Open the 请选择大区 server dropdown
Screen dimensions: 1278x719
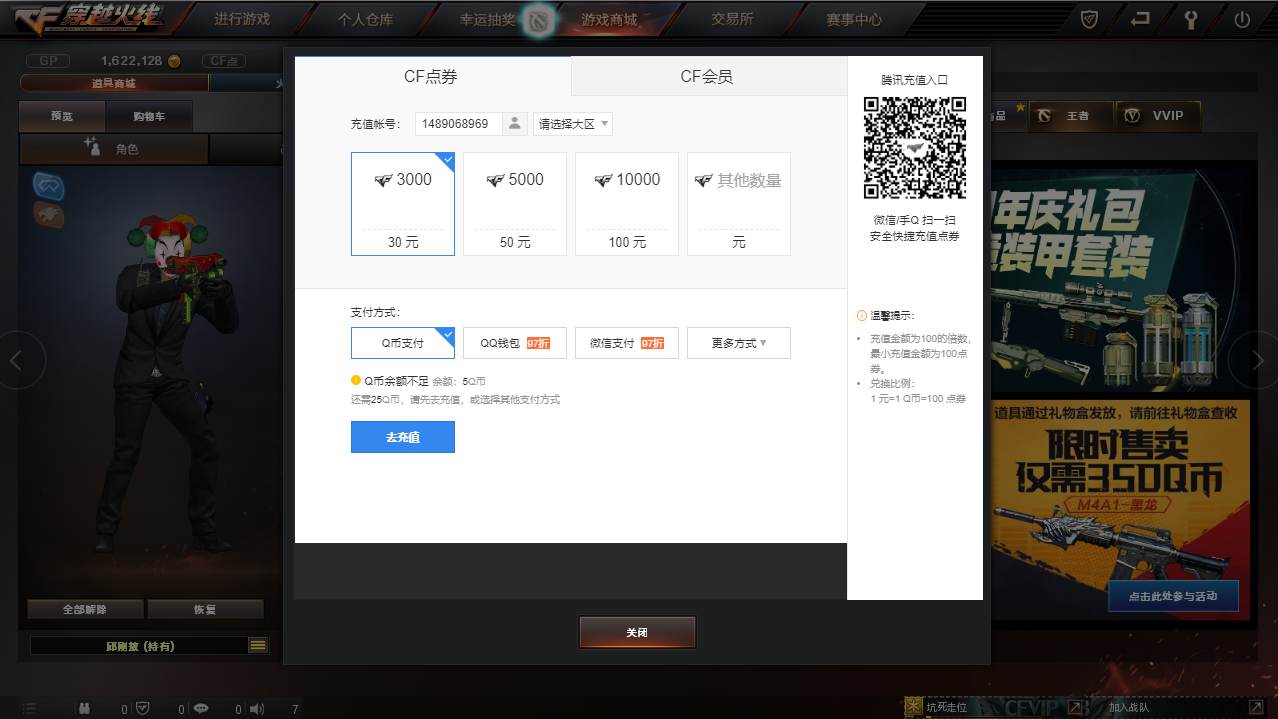pos(573,124)
